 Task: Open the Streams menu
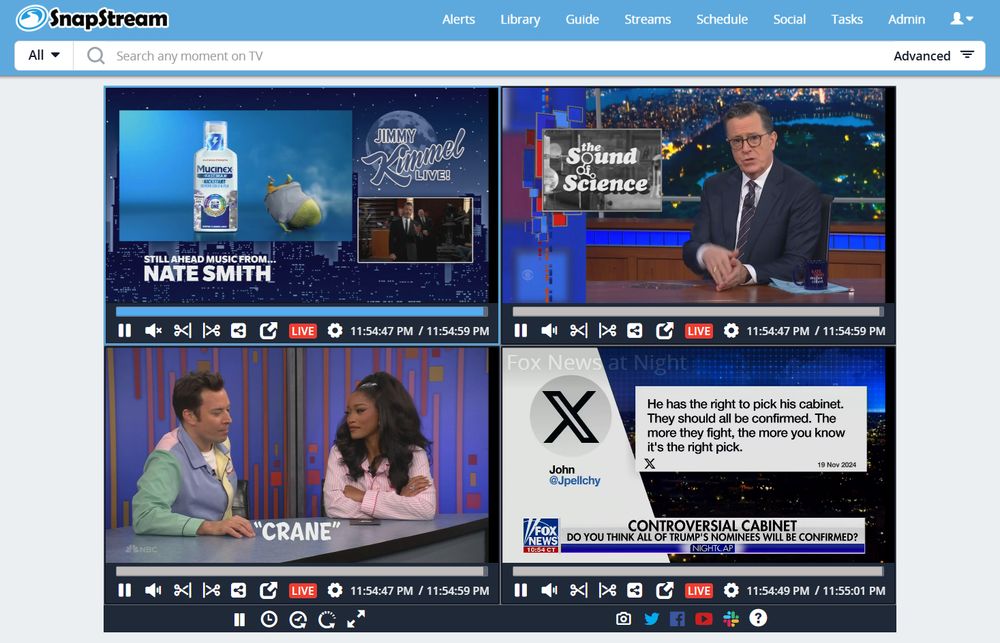(647, 19)
